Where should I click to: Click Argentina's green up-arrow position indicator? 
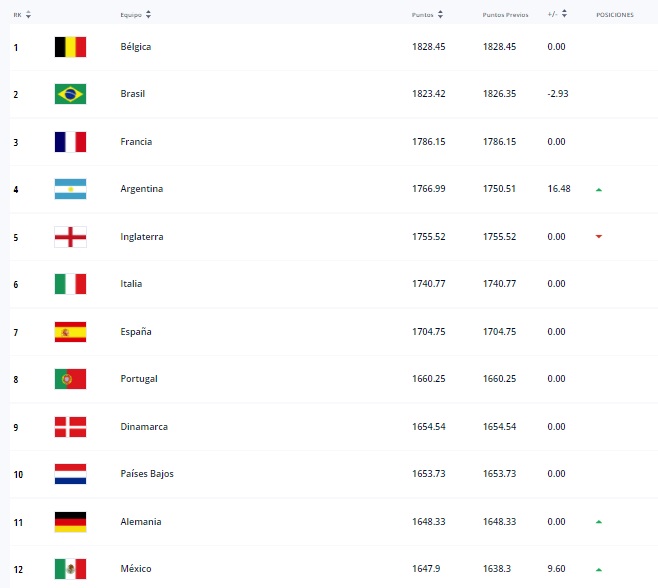(x=599, y=190)
